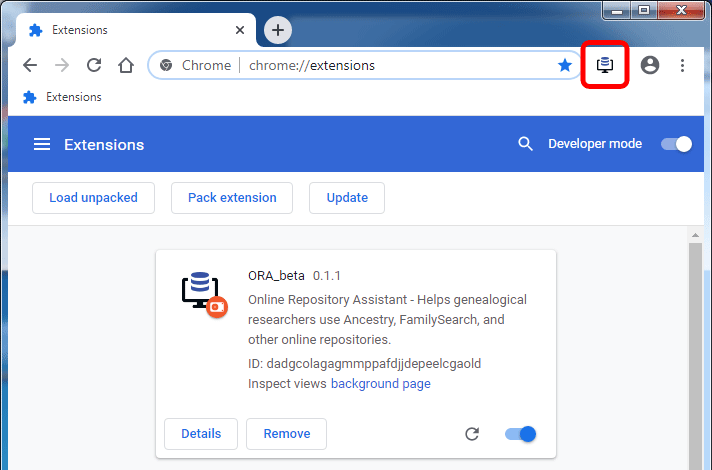Click the bookmark star in address bar
The image size is (712, 470).
pos(564,65)
